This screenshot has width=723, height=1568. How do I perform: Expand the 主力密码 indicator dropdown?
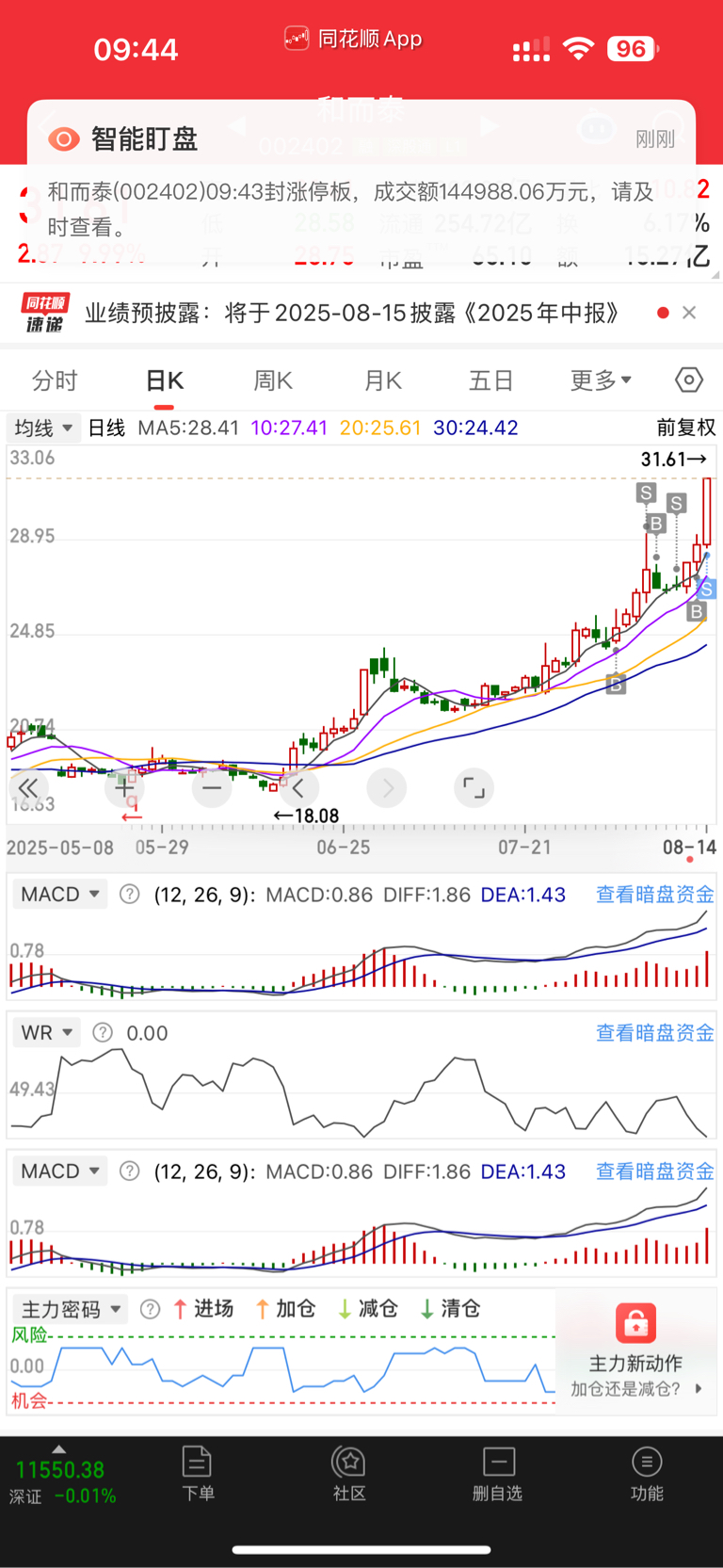(71, 1309)
